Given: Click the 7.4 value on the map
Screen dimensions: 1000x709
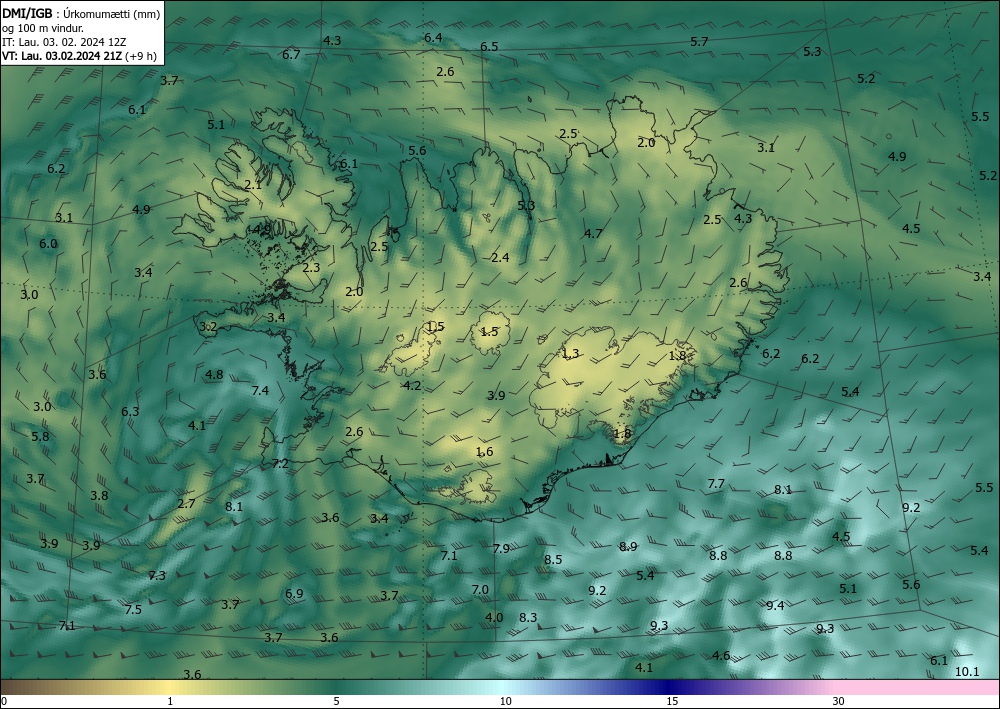Looking at the screenshot, I should 260,390.
